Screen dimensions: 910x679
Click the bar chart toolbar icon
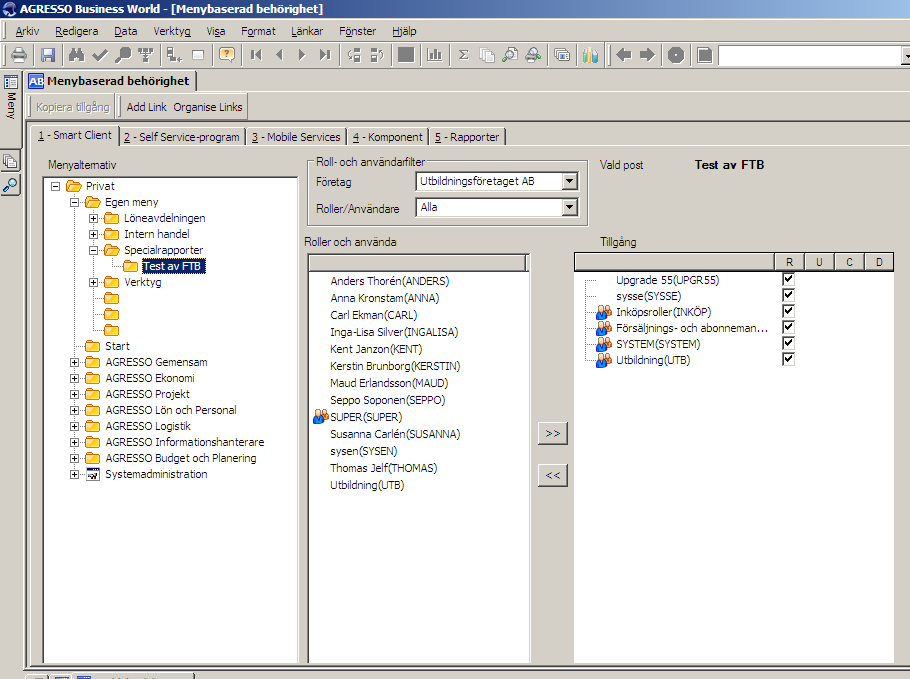434,55
